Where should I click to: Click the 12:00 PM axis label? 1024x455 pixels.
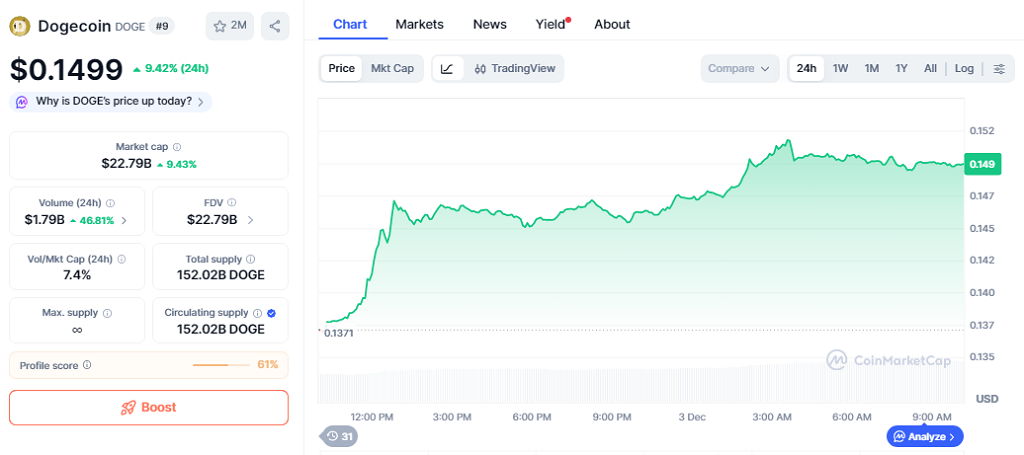click(x=372, y=417)
